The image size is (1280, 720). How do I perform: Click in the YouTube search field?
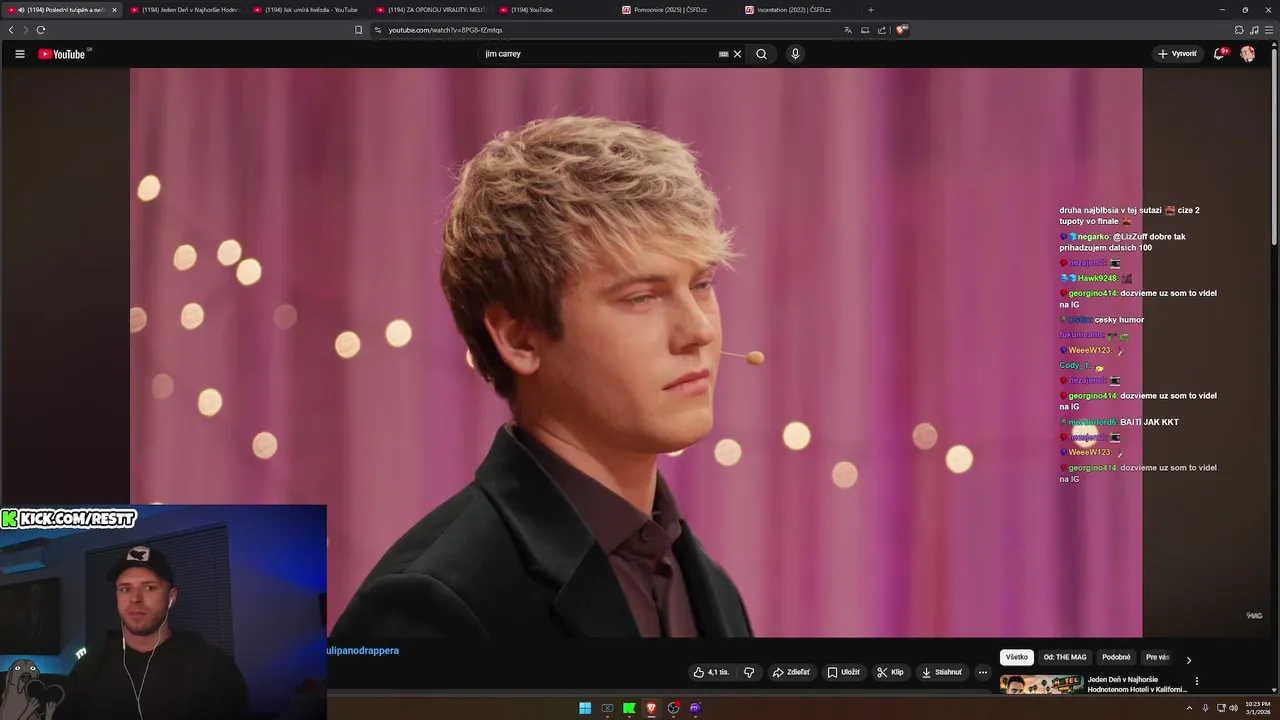tap(597, 54)
